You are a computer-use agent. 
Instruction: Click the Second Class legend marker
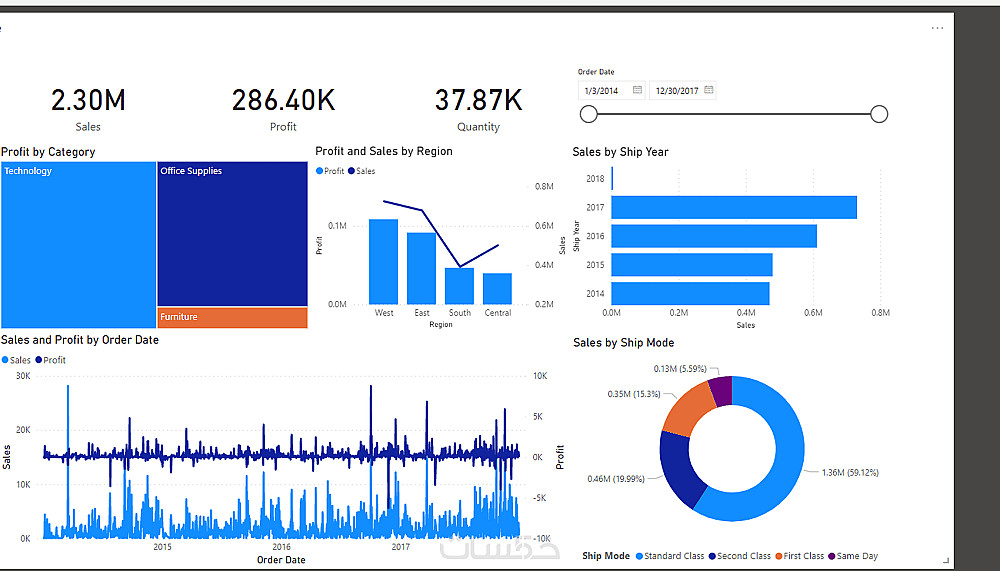click(x=712, y=556)
